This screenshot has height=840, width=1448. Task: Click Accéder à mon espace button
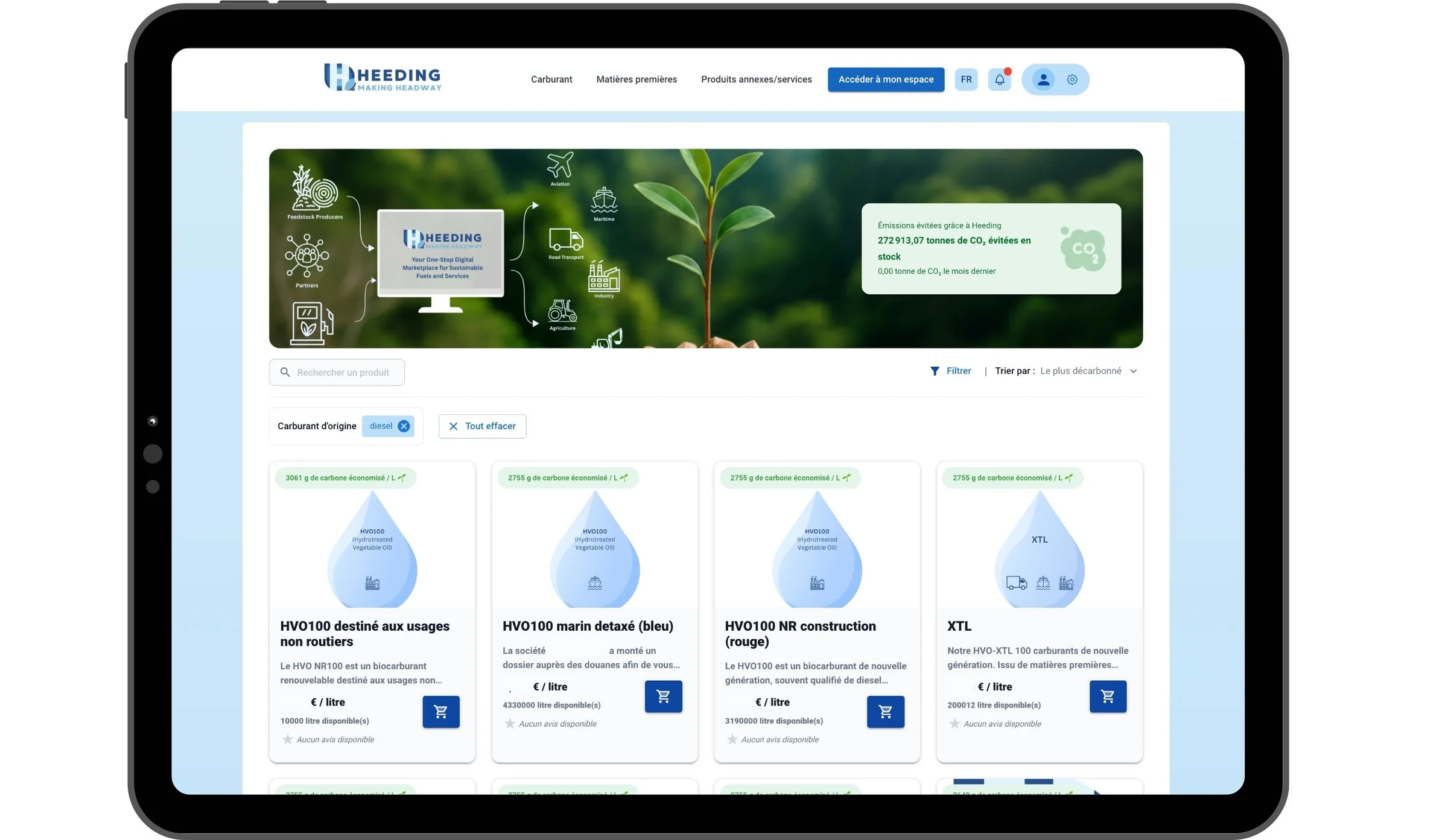[886, 80]
